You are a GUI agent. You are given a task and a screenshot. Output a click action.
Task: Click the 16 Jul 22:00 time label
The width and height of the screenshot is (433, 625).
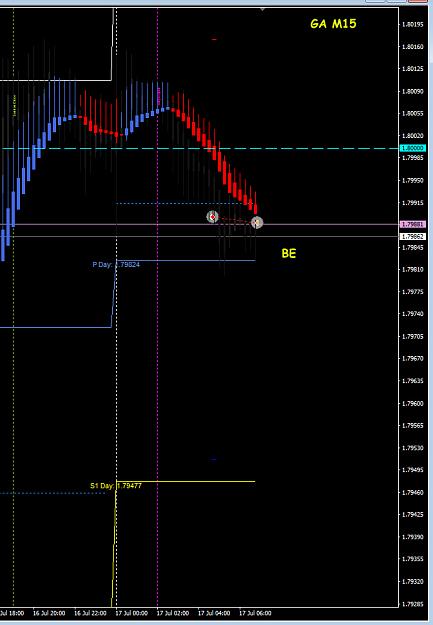tap(91, 613)
